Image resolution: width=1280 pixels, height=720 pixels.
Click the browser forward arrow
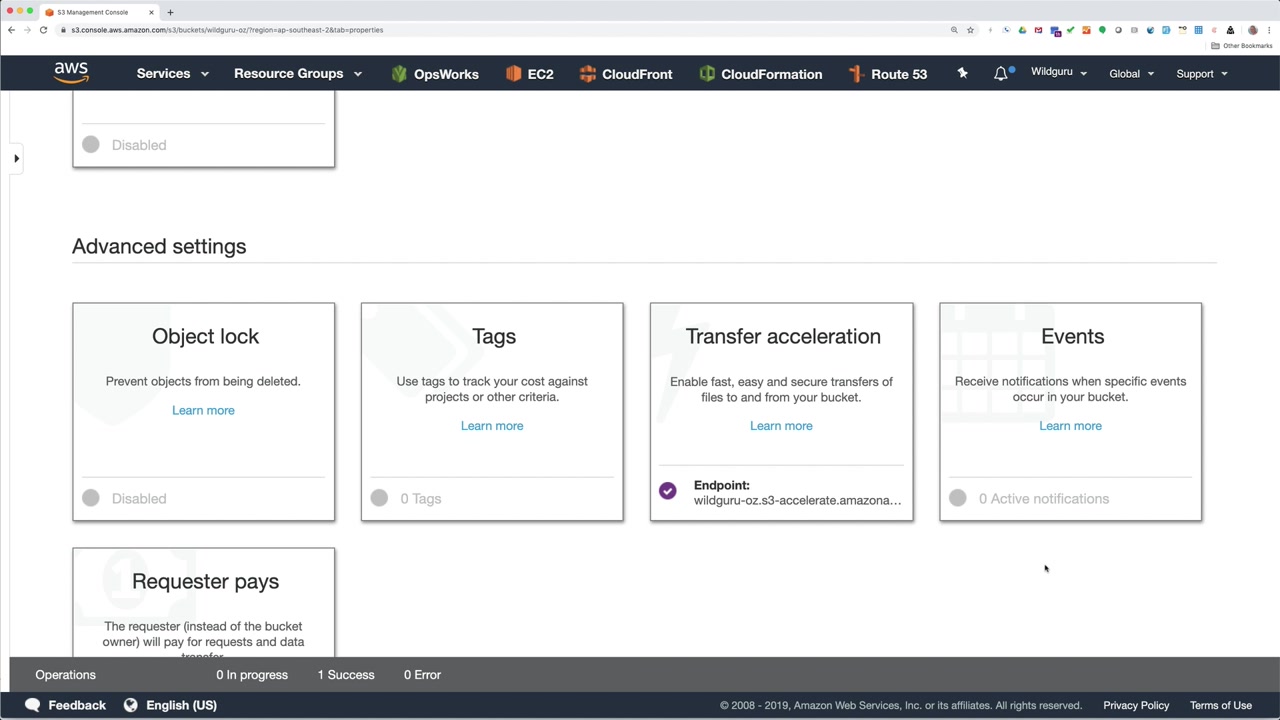click(27, 30)
